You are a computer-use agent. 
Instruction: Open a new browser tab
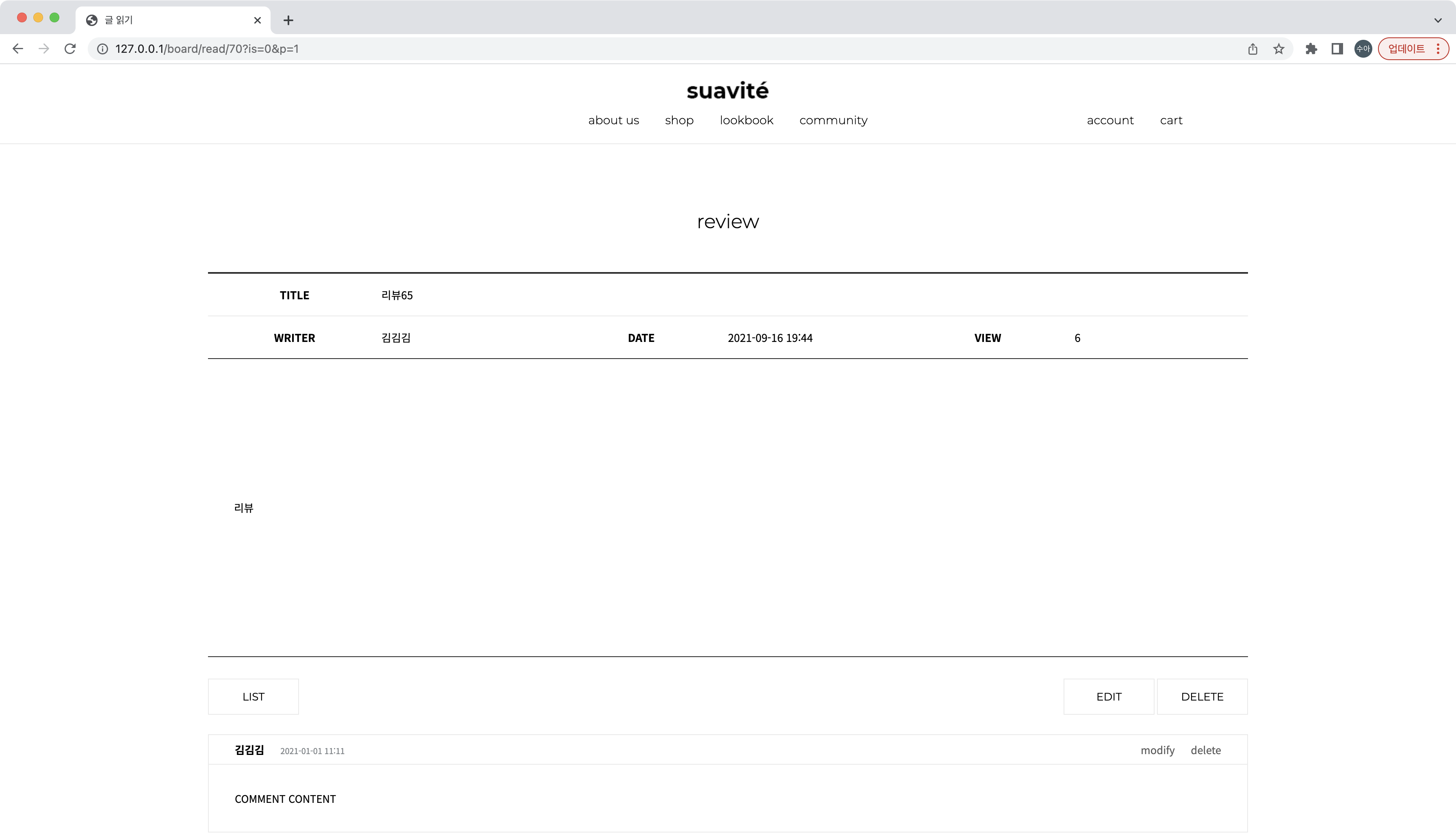pos(288,20)
